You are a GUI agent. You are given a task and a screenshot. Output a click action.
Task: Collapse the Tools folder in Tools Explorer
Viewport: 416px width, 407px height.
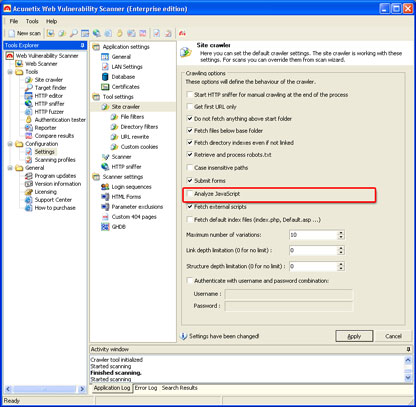click(10, 72)
